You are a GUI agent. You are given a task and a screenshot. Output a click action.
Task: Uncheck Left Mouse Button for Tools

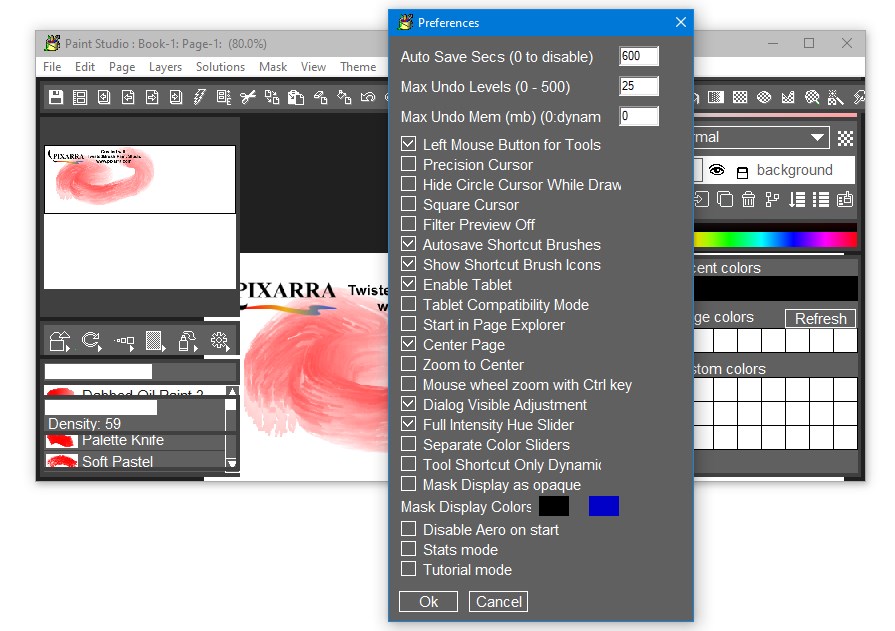[408, 144]
